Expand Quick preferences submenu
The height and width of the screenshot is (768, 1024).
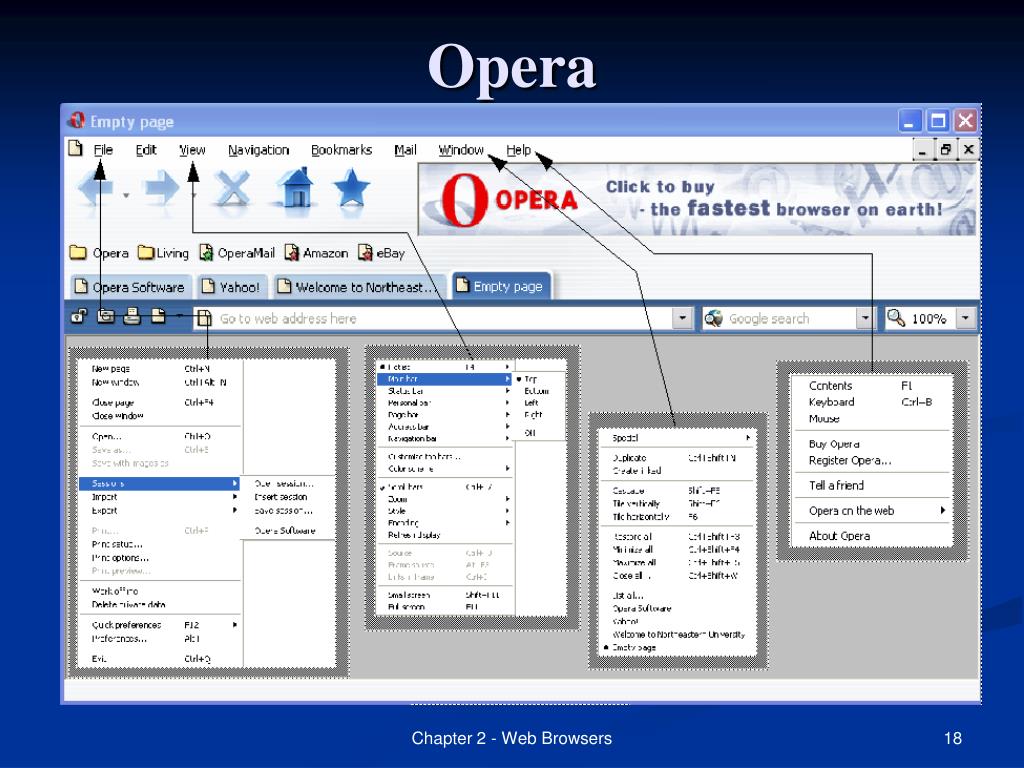(x=159, y=625)
